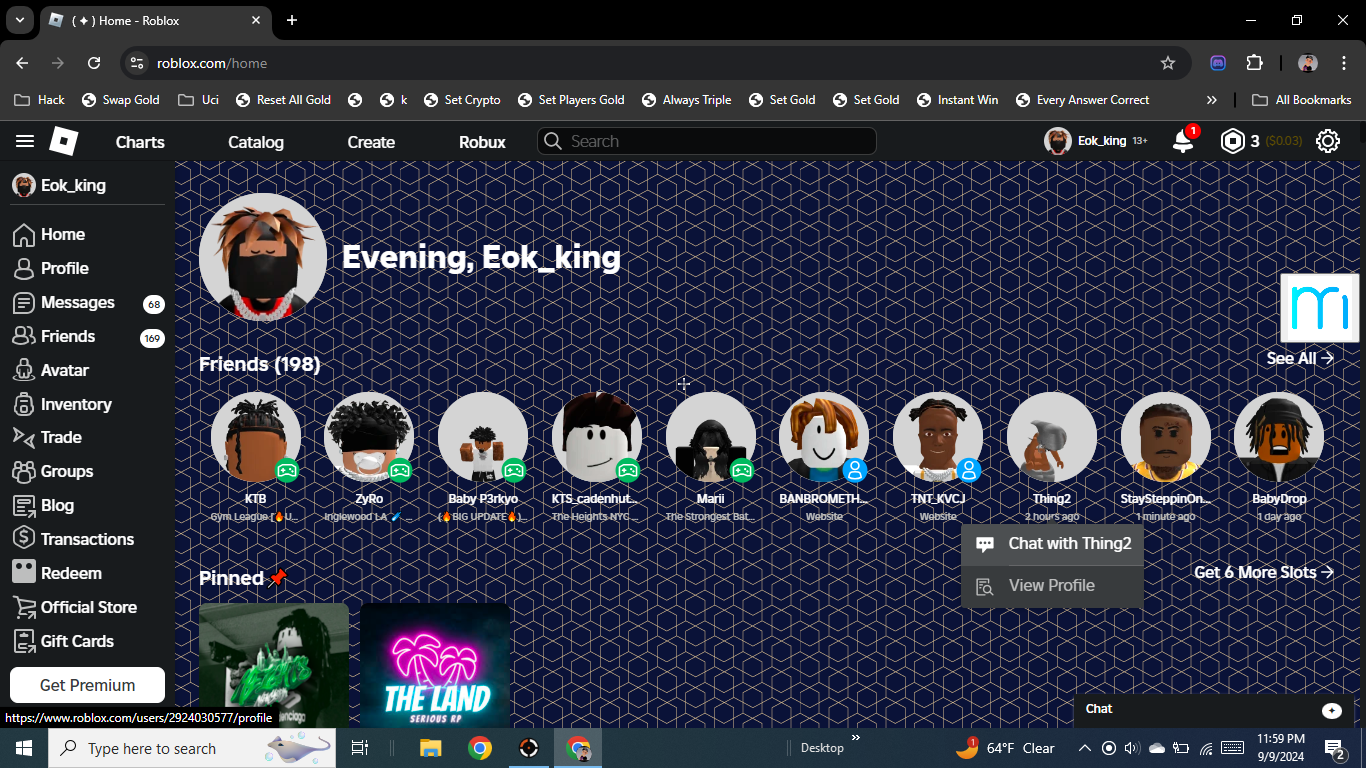This screenshot has width=1366, height=768.
Task: Open the Catalog tab
Action: (256, 142)
